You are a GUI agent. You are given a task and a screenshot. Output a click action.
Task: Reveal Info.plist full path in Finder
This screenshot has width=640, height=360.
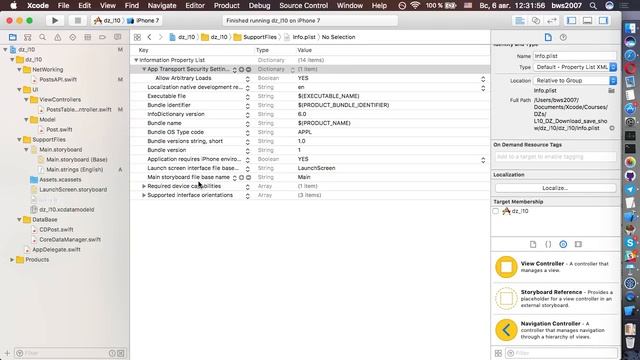611,128
